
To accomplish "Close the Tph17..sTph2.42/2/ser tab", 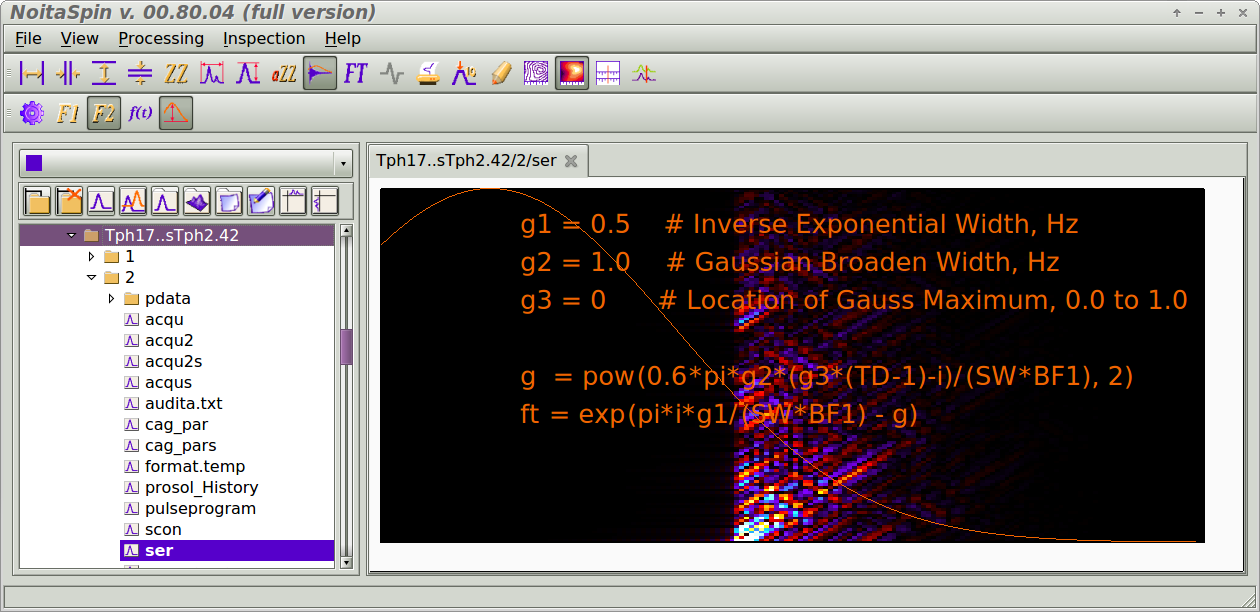I will coord(571,160).
